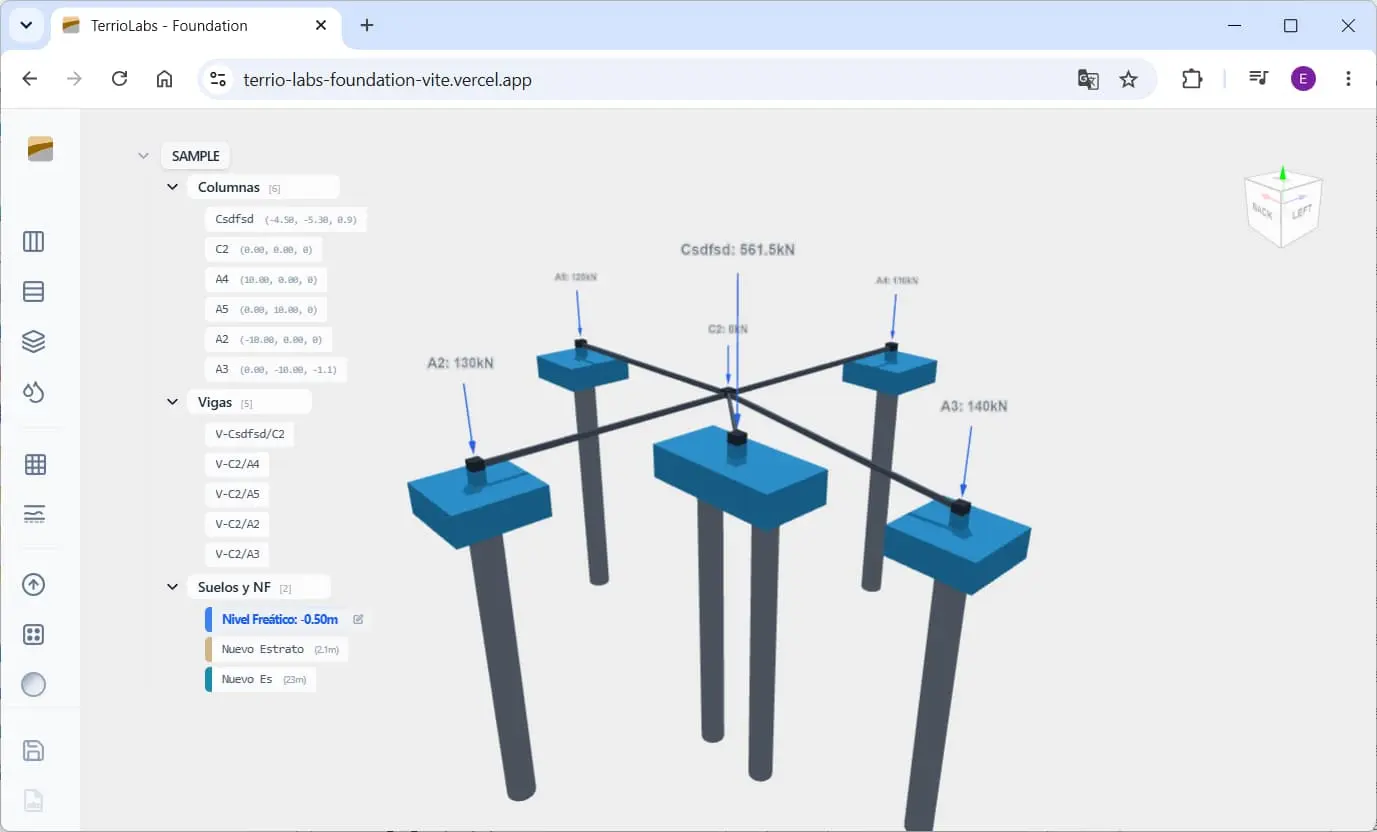This screenshot has width=1377, height=832.
Task: Click the blue footing under column A2
Action: tap(480, 507)
